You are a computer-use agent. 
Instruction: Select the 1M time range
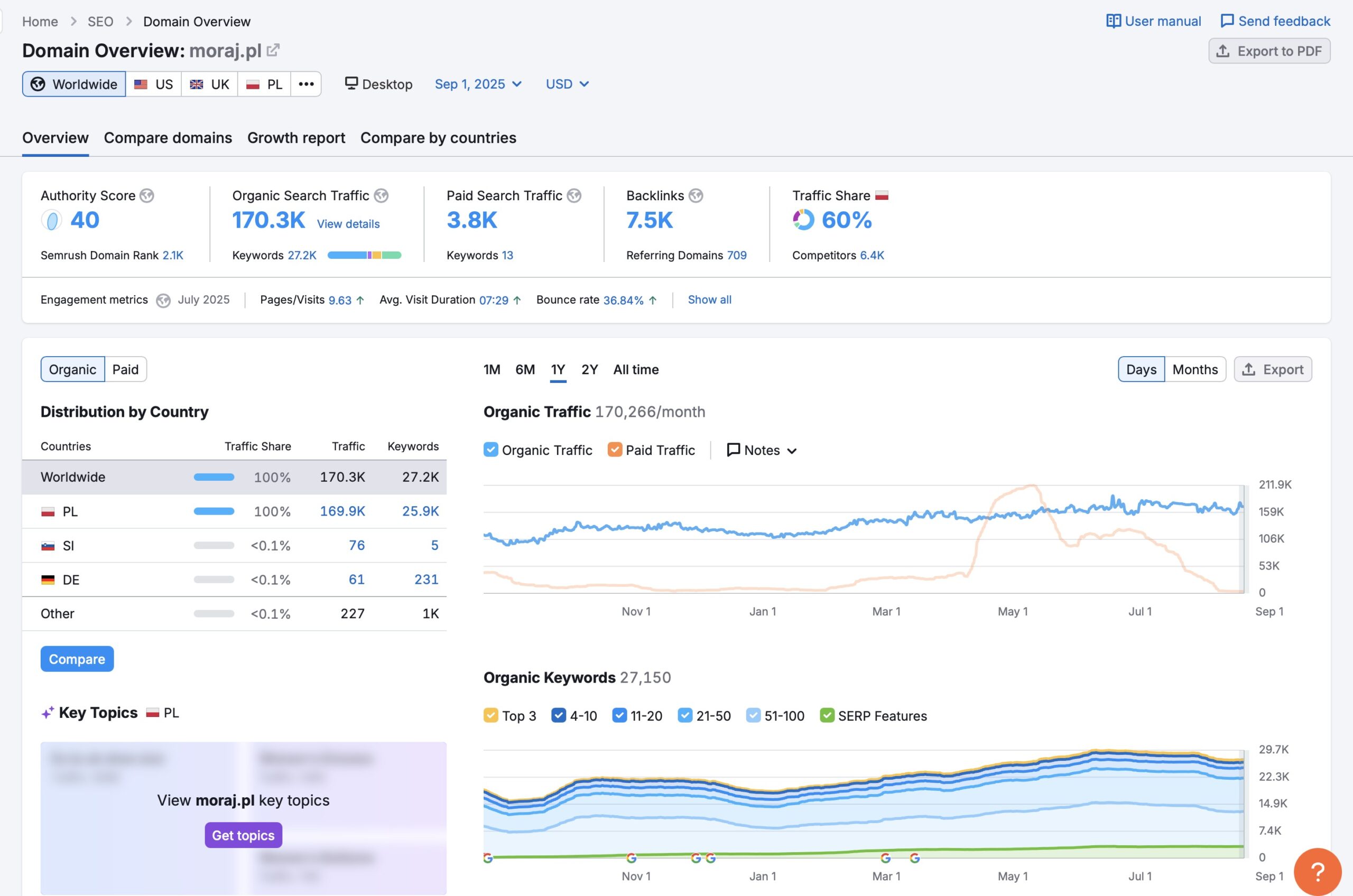pyautogui.click(x=492, y=370)
